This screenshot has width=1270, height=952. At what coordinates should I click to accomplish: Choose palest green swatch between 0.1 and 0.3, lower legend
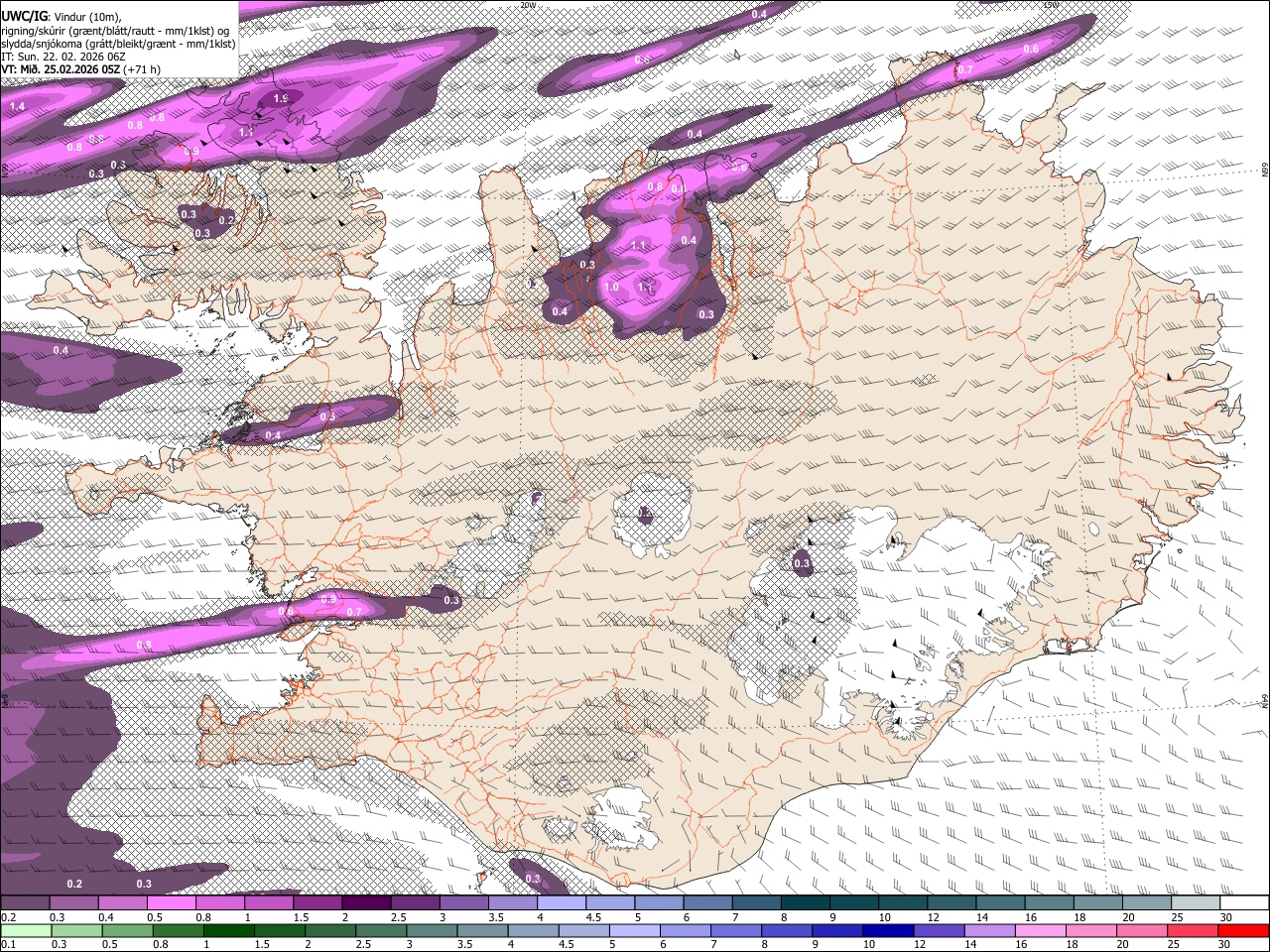[x=26, y=930]
